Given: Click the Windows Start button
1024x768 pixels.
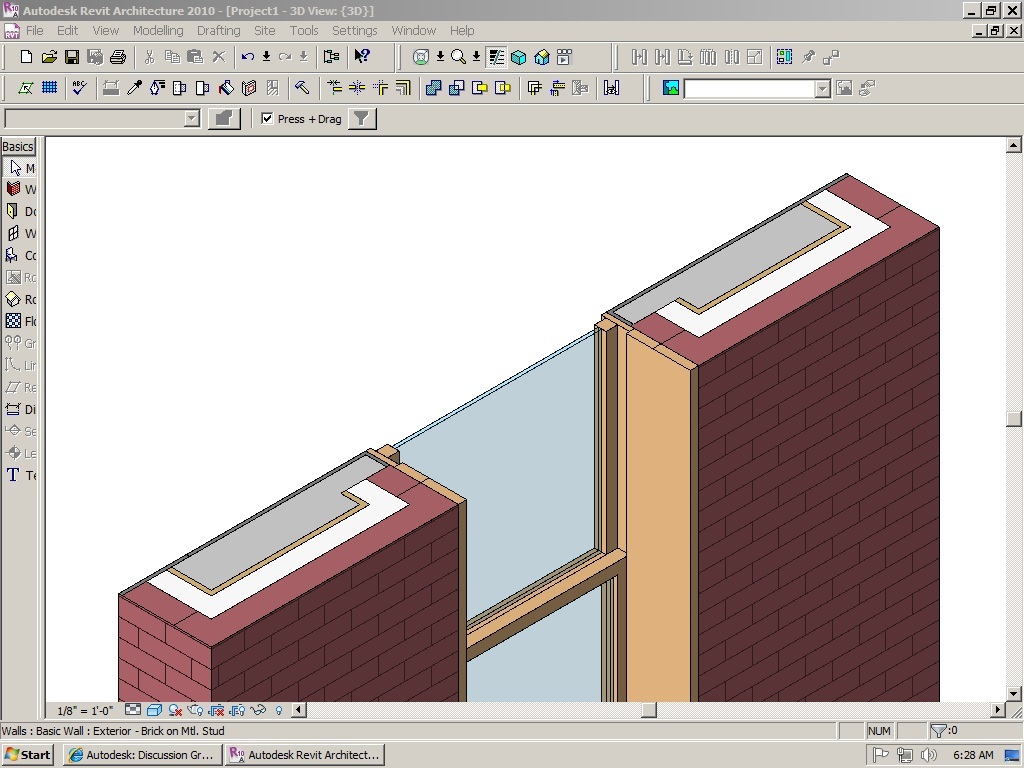Looking at the screenshot, I should (x=28, y=755).
